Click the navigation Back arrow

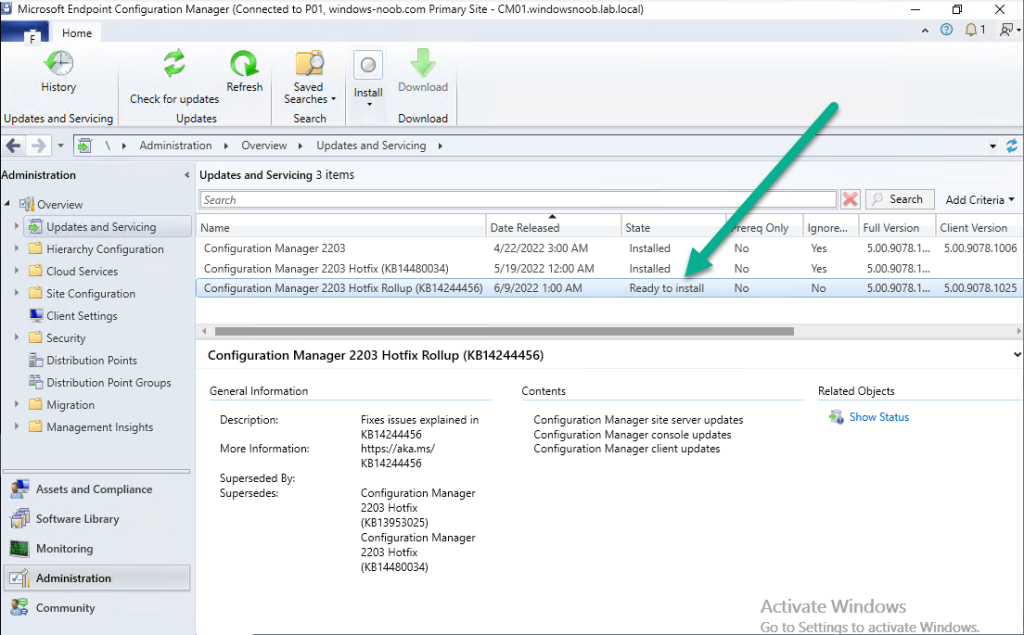coord(14,146)
